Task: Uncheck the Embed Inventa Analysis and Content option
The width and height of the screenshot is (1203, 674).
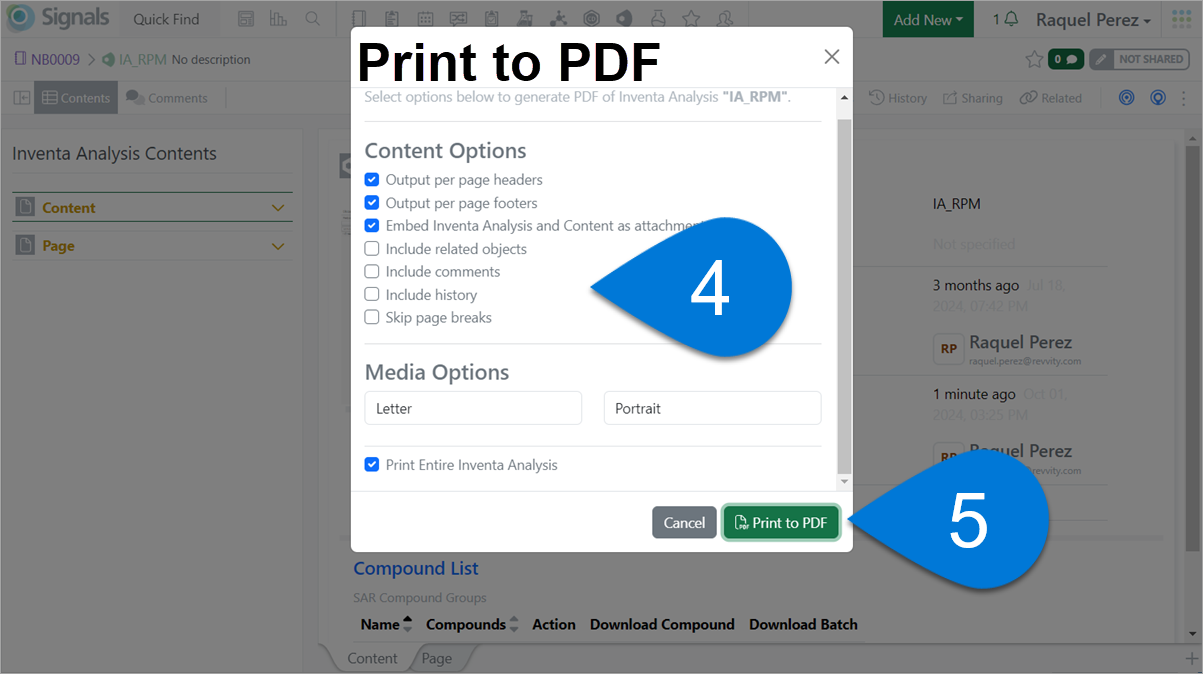Action: 371,225
